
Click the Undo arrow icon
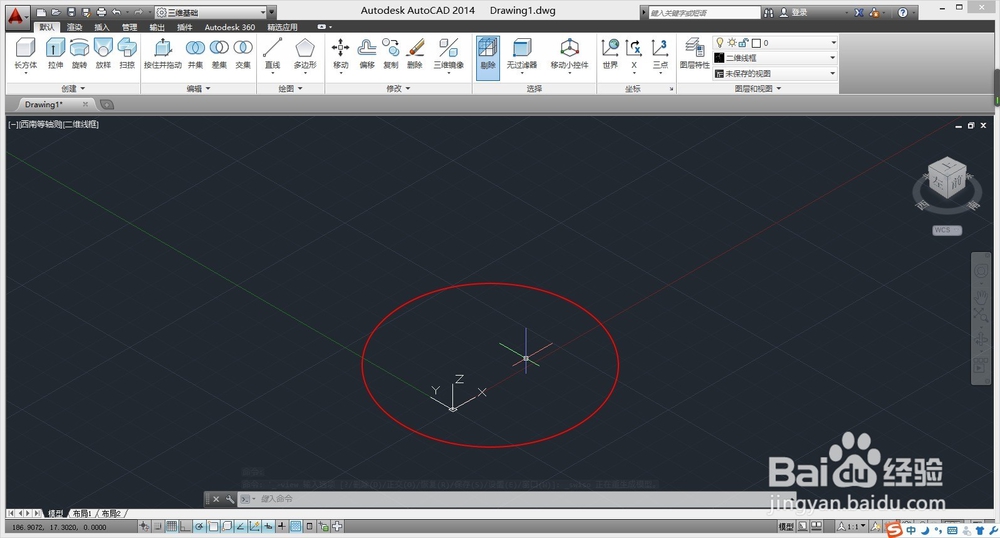click(x=116, y=12)
